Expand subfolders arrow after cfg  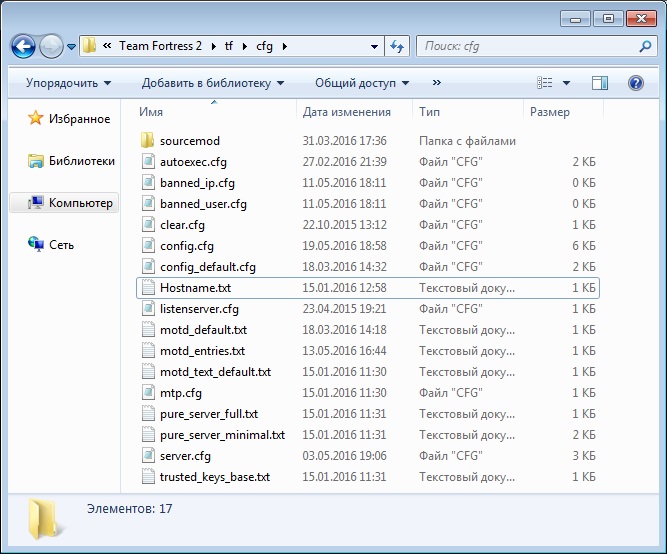pos(285,46)
